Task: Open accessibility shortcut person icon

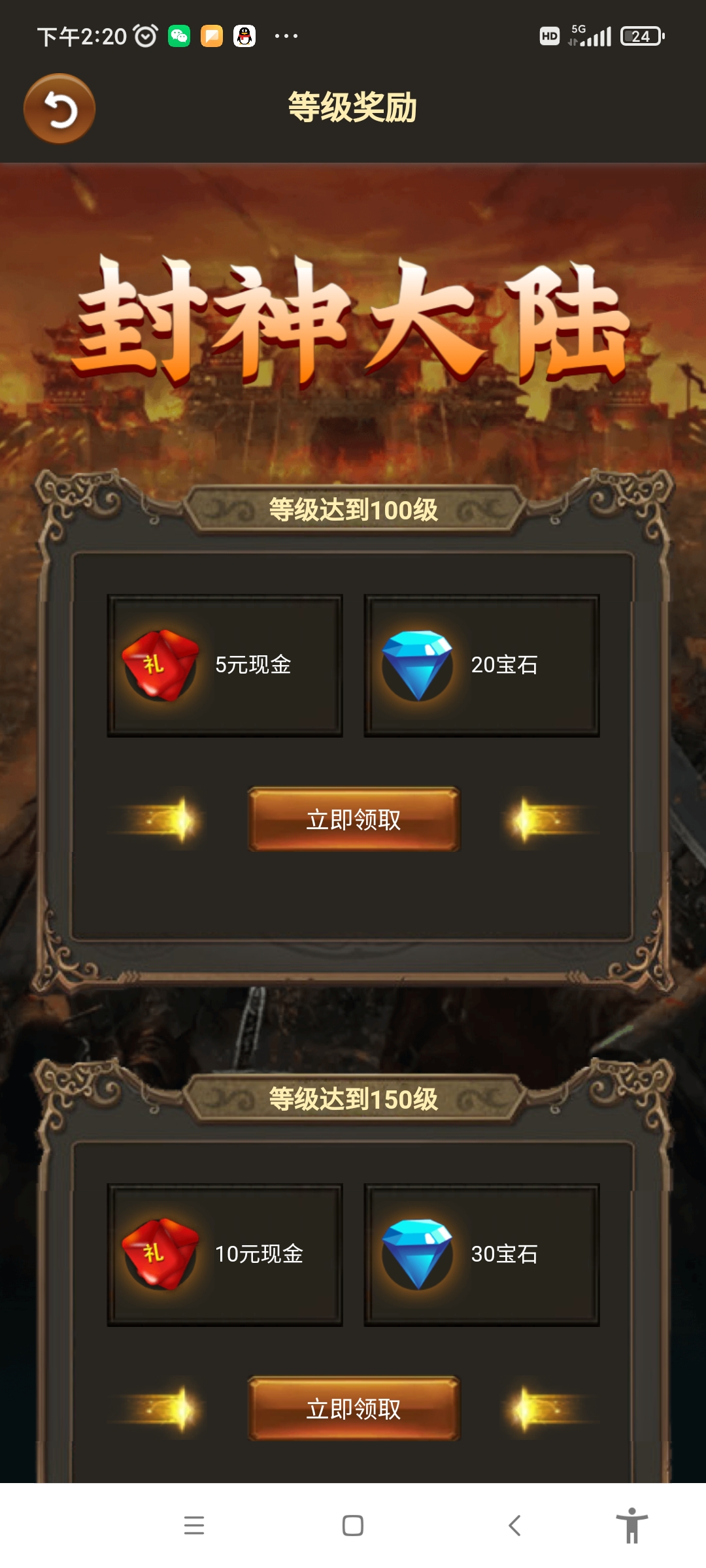Action: [x=631, y=1526]
